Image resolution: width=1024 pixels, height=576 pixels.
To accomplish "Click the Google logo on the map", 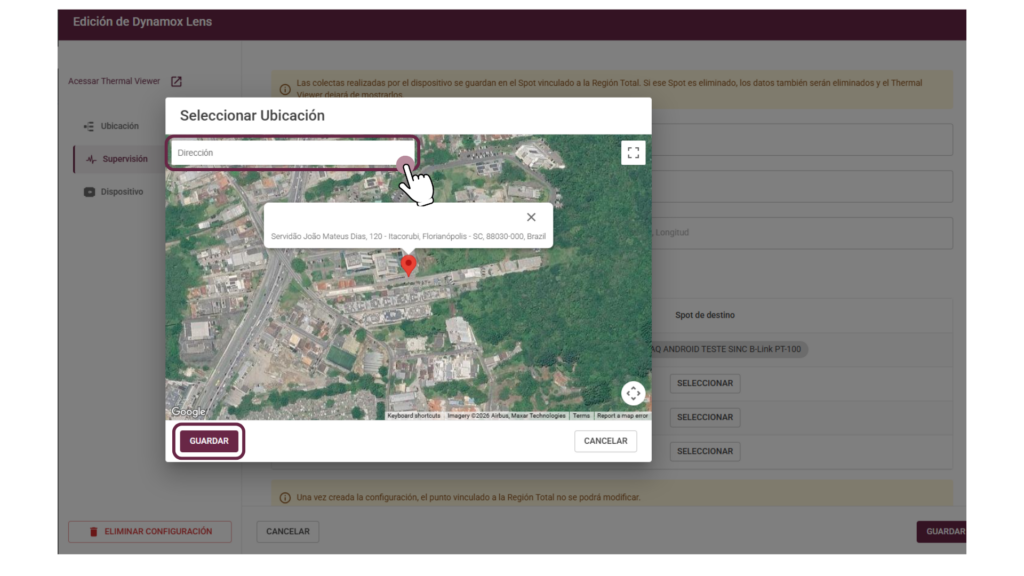I will point(188,411).
